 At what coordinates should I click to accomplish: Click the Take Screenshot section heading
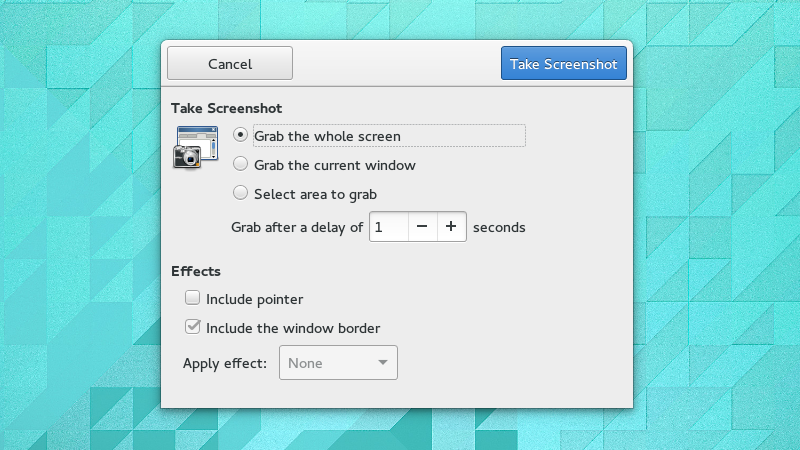point(227,108)
